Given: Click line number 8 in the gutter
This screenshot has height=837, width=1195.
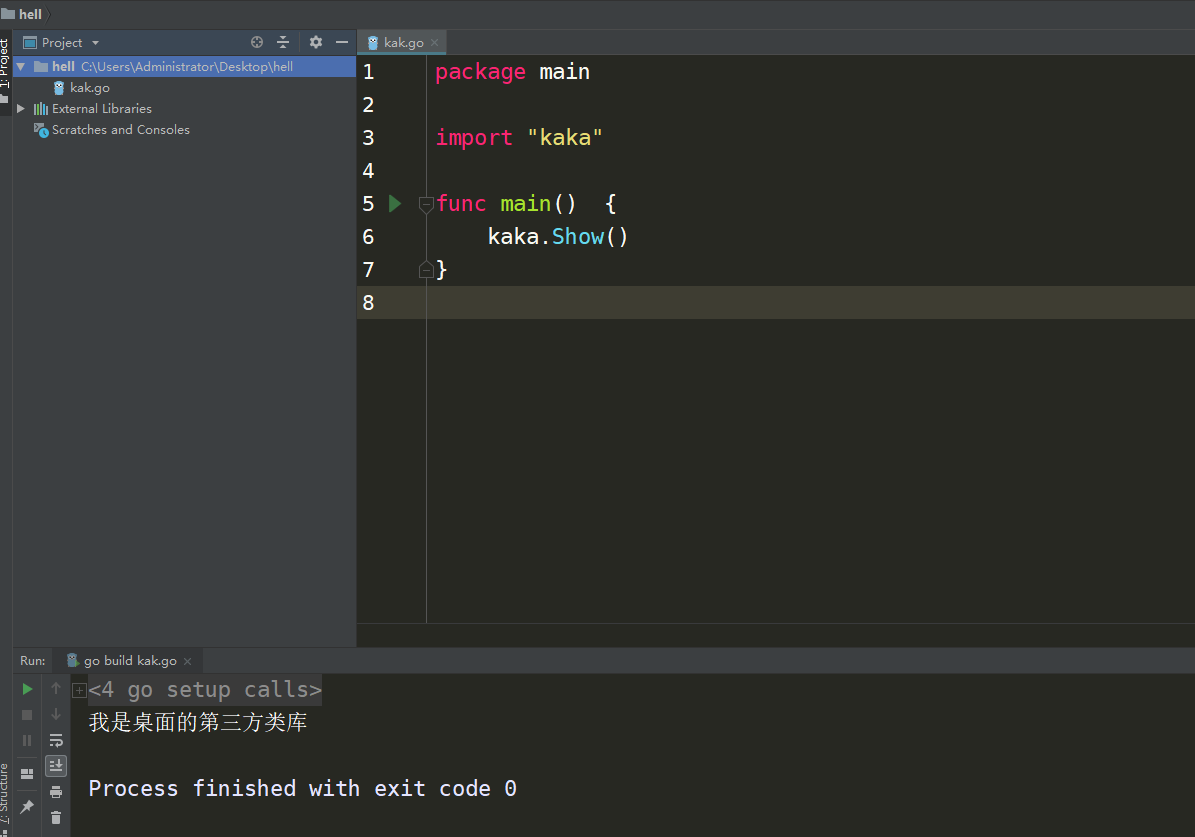Looking at the screenshot, I should [x=368, y=303].
